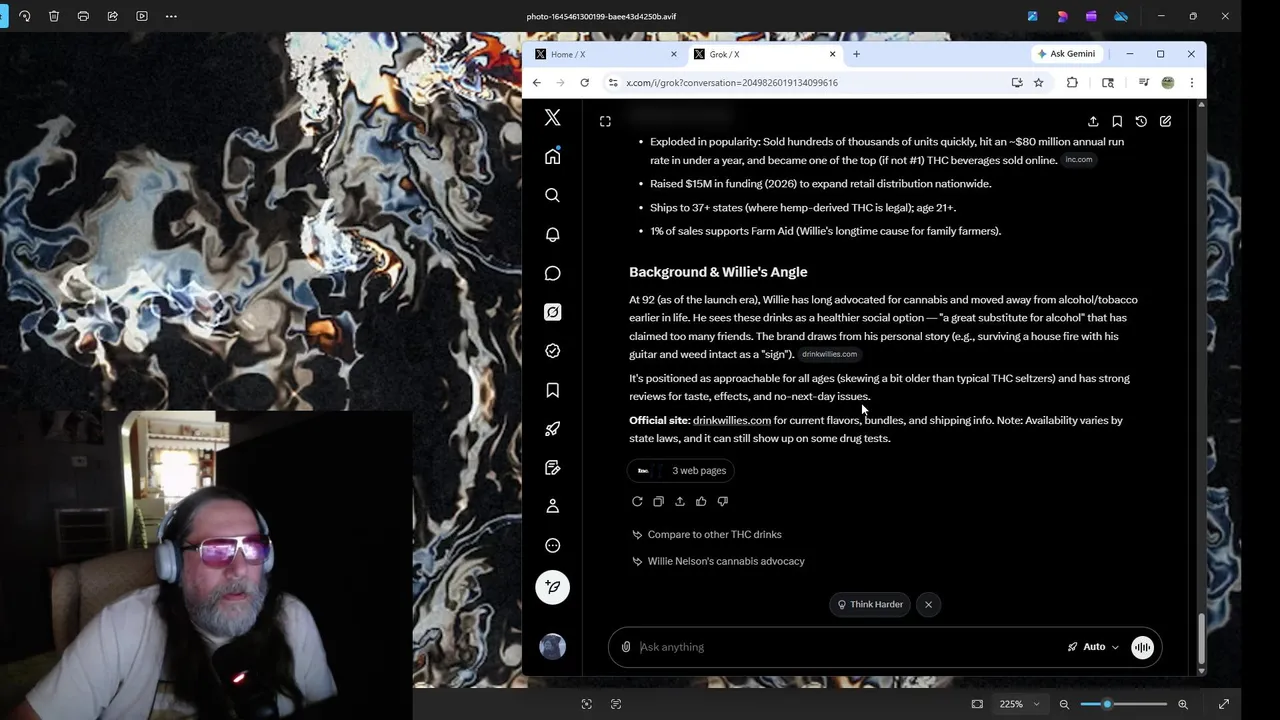Open the drinkwillies.com official site link
Viewport: 1280px width, 720px height.
(732, 420)
